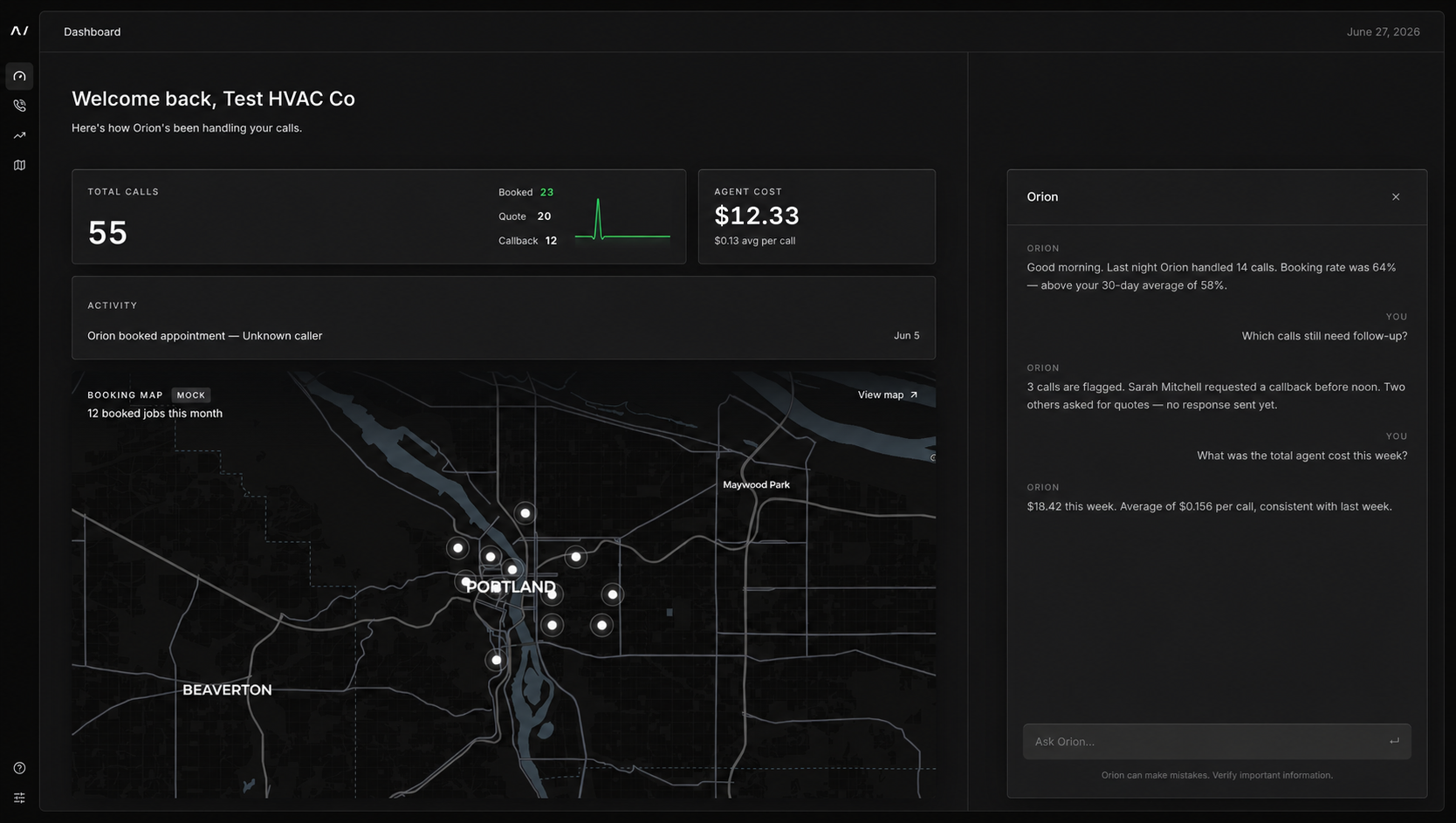1456x823 pixels.
Task: Click the 'Orion can make mistakes' disclaimer
Action: [x=1217, y=775]
